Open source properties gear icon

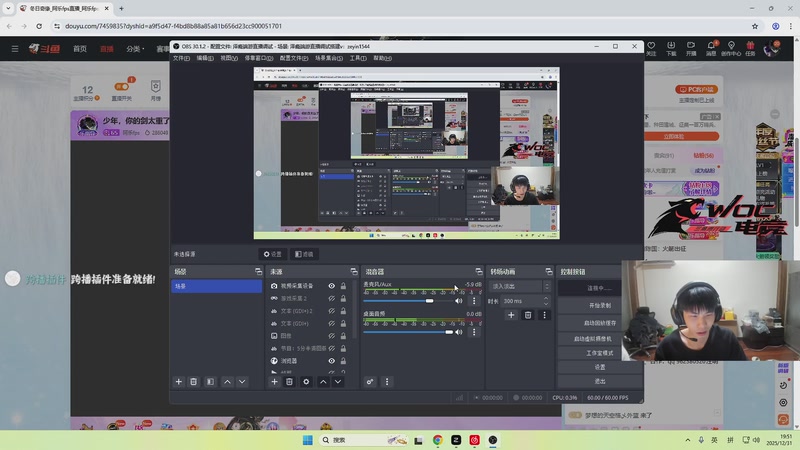pos(306,382)
